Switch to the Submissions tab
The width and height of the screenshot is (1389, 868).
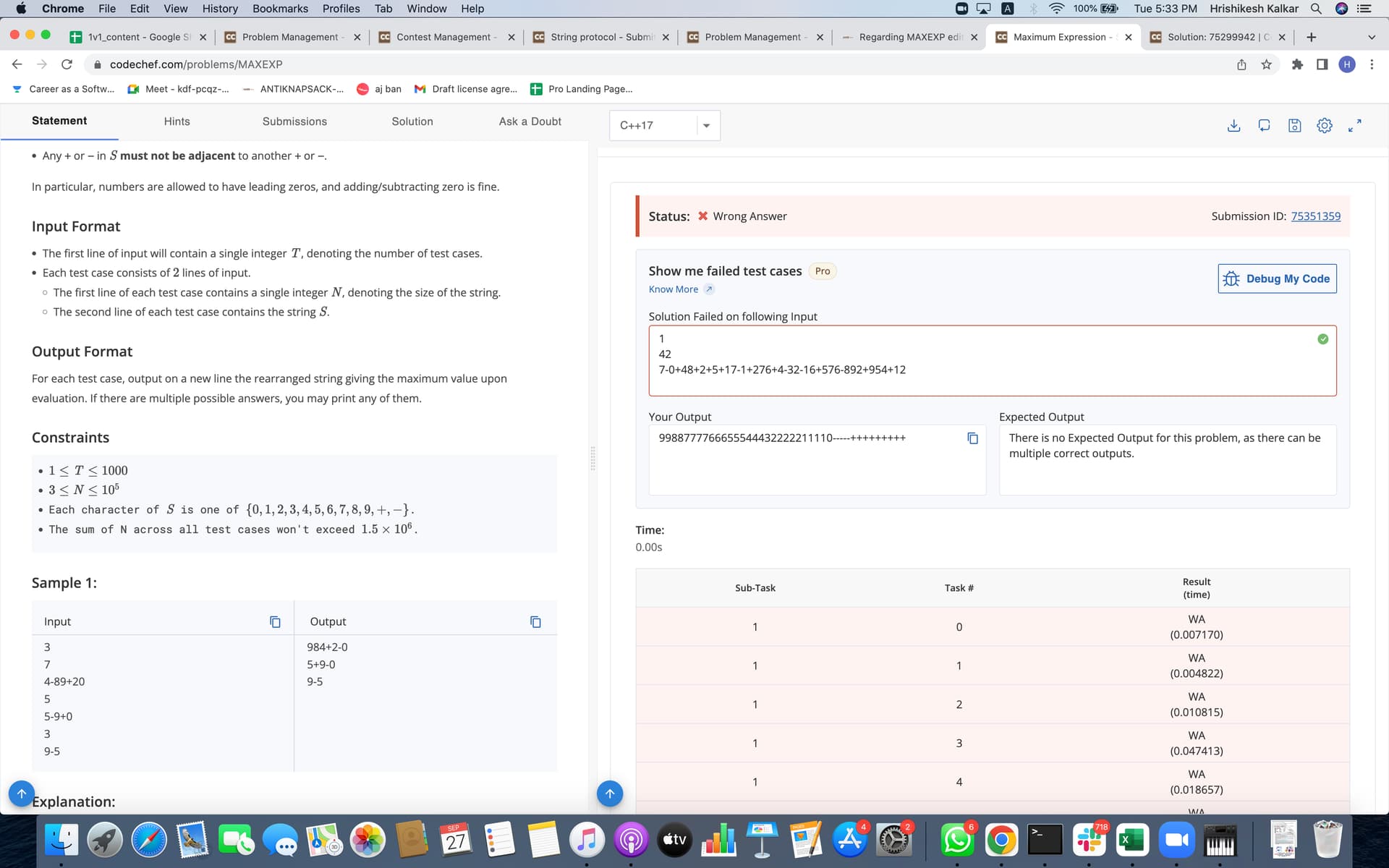click(x=294, y=122)
